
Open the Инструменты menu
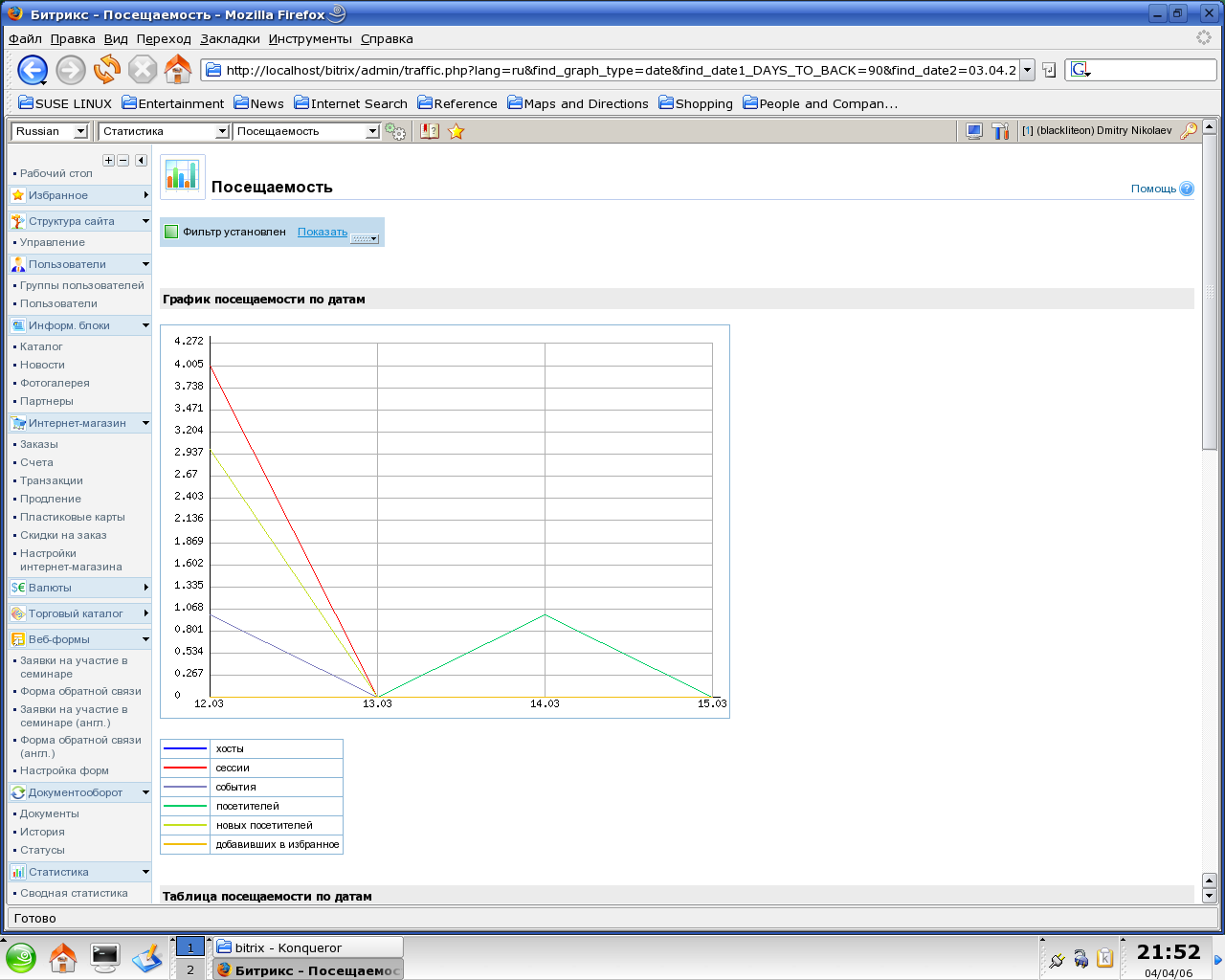(x=310, y=39)
